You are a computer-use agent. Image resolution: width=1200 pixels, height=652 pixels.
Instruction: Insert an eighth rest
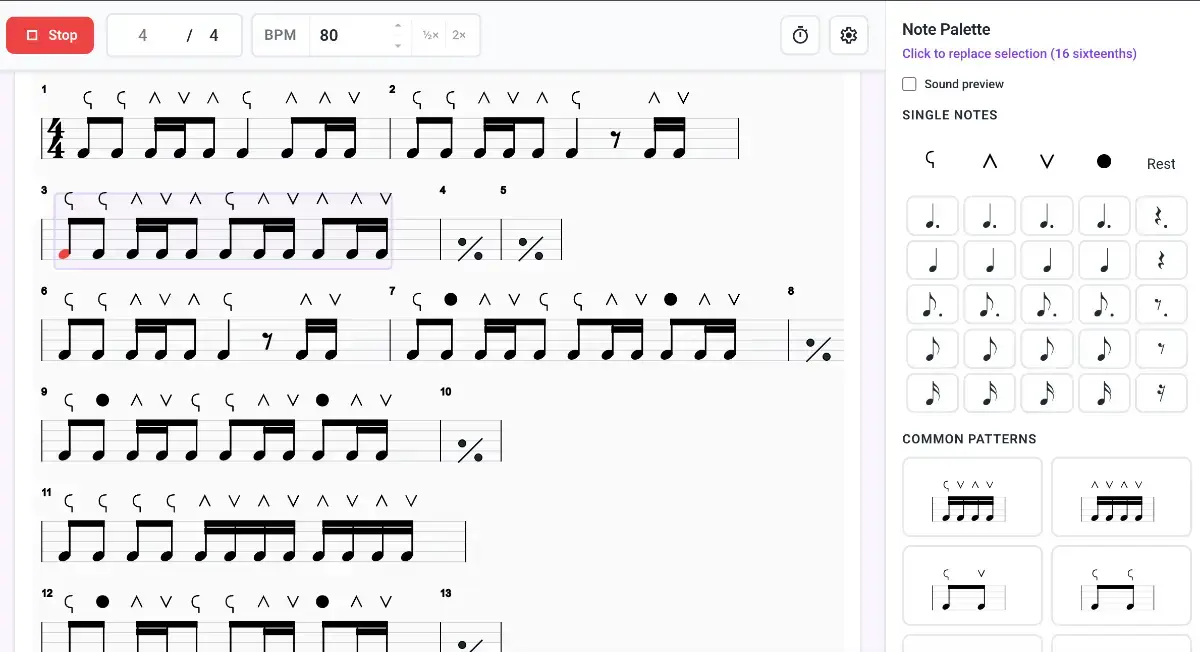point(1161,348)
